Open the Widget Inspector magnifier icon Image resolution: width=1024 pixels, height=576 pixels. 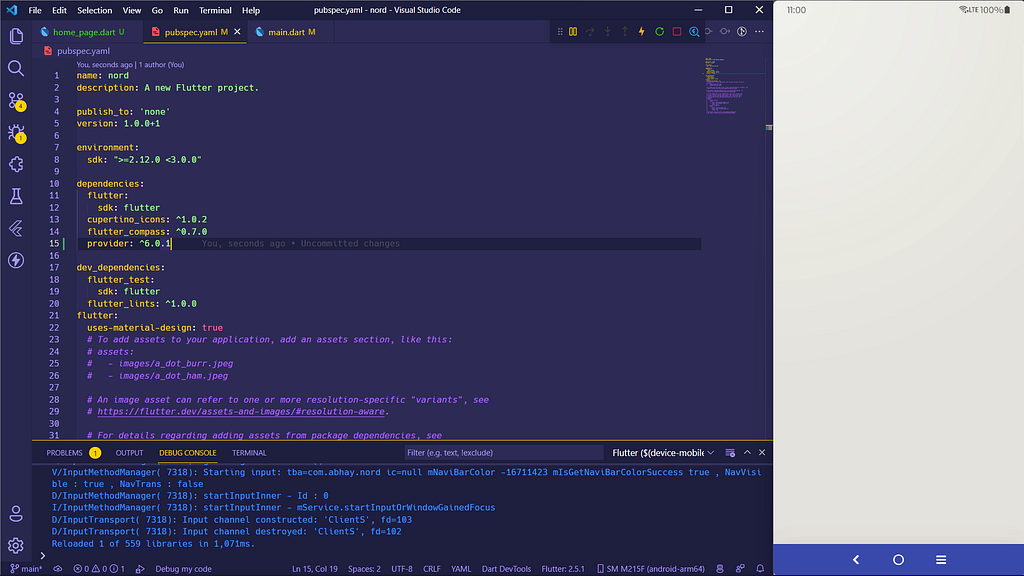tap(694, 31)
